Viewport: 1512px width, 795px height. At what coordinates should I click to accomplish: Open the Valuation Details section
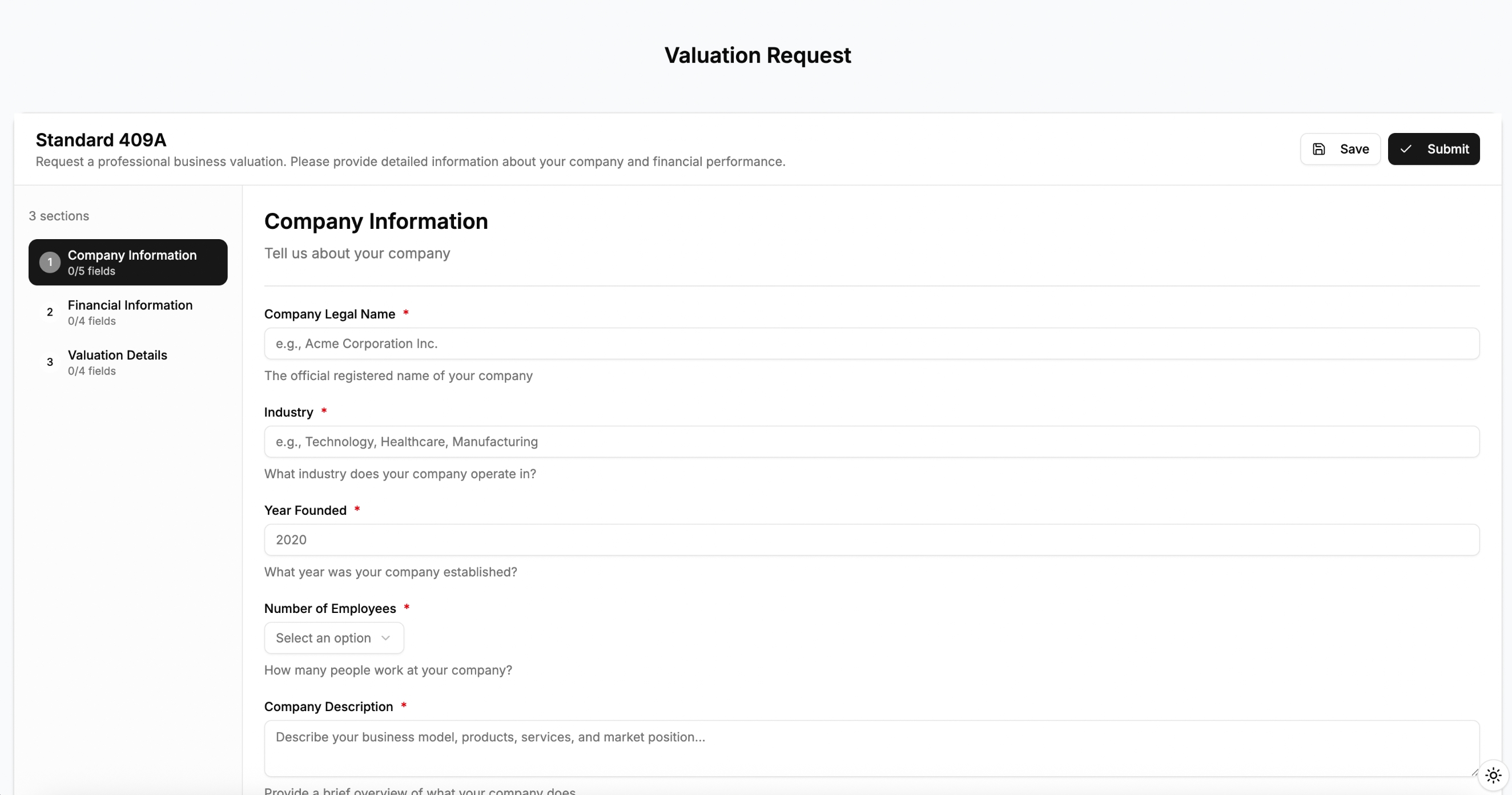pos(117,362)
